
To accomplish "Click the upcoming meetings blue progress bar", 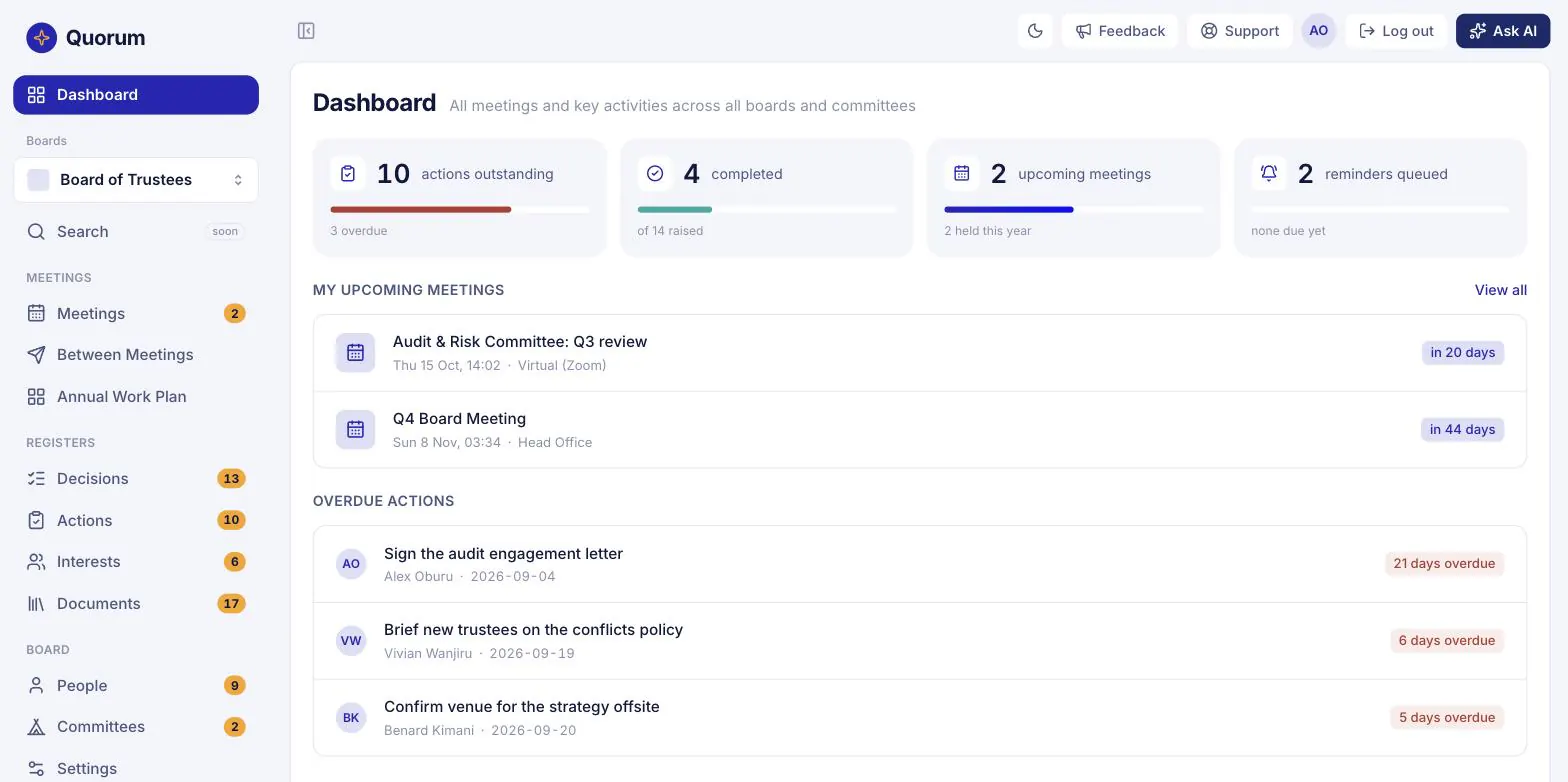I will tap(1009, 210).
